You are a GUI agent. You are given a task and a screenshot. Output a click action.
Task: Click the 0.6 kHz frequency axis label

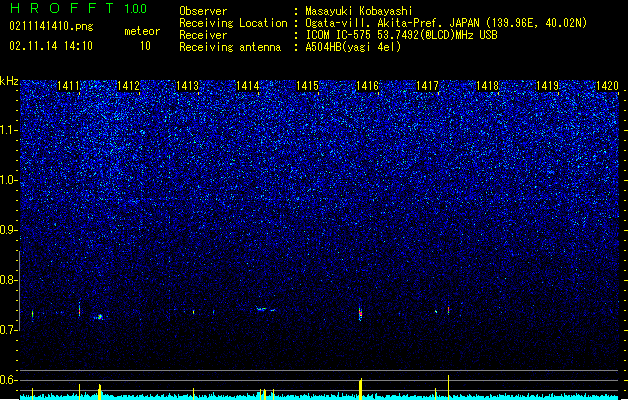pyautogui.click(x=8, y=380)
